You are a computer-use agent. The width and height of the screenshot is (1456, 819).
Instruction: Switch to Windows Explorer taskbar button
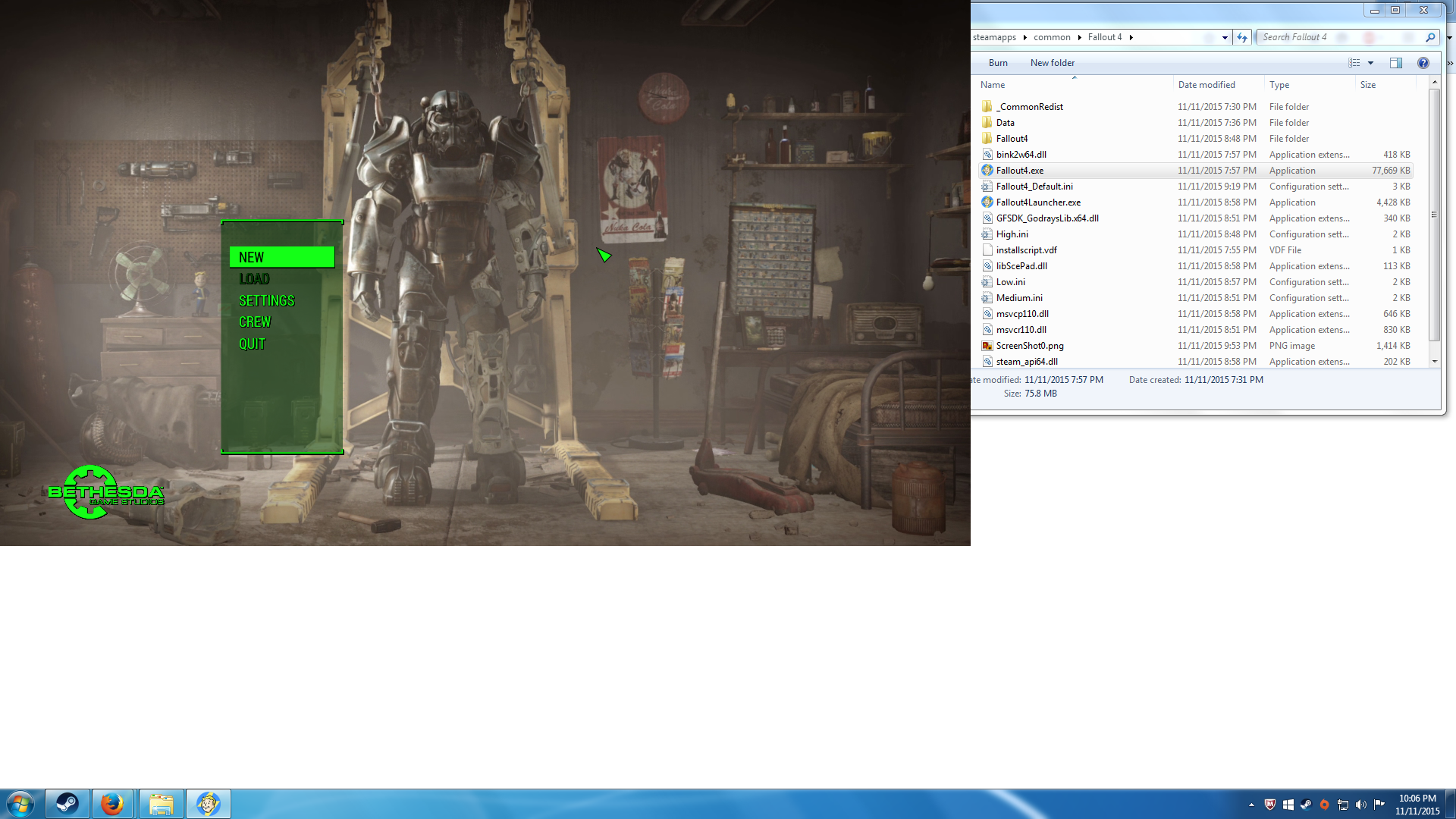click(x=162, y=804)
